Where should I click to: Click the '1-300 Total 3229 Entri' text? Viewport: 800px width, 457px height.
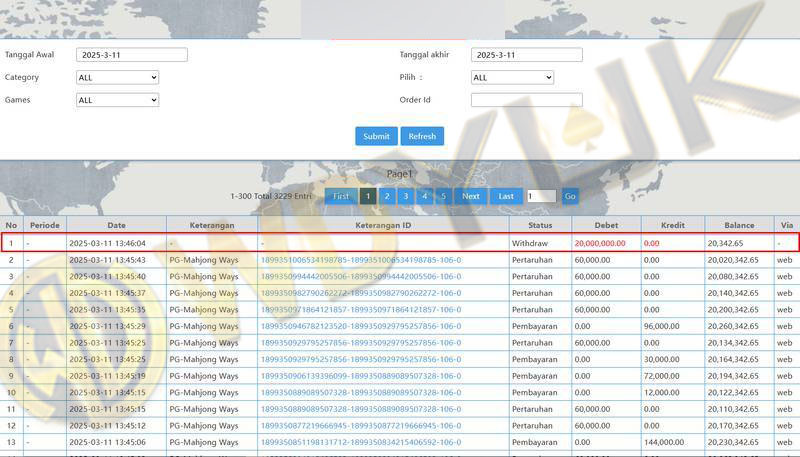(270, 196)
